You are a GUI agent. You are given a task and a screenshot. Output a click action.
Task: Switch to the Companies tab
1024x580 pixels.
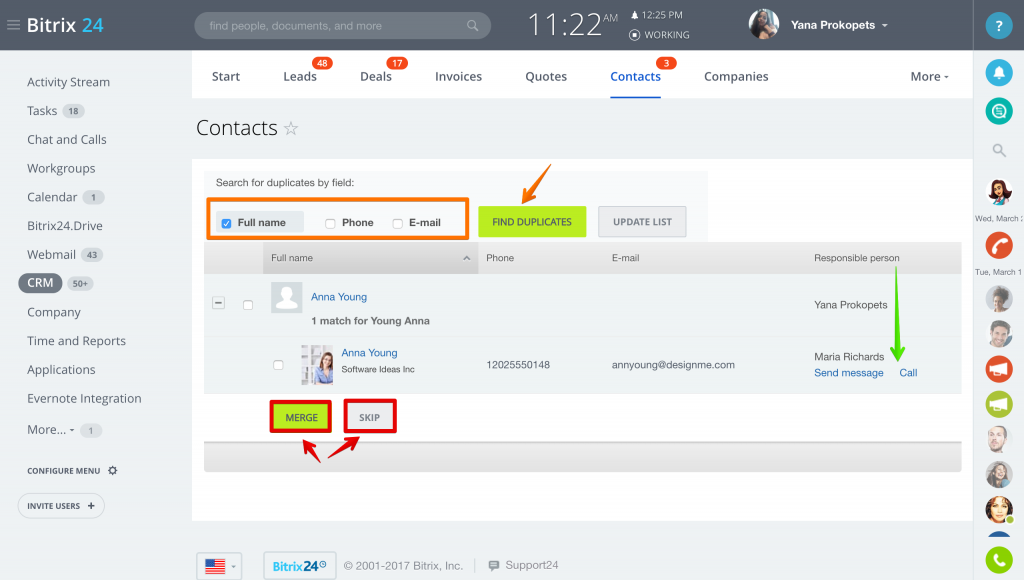click(736, 76)
